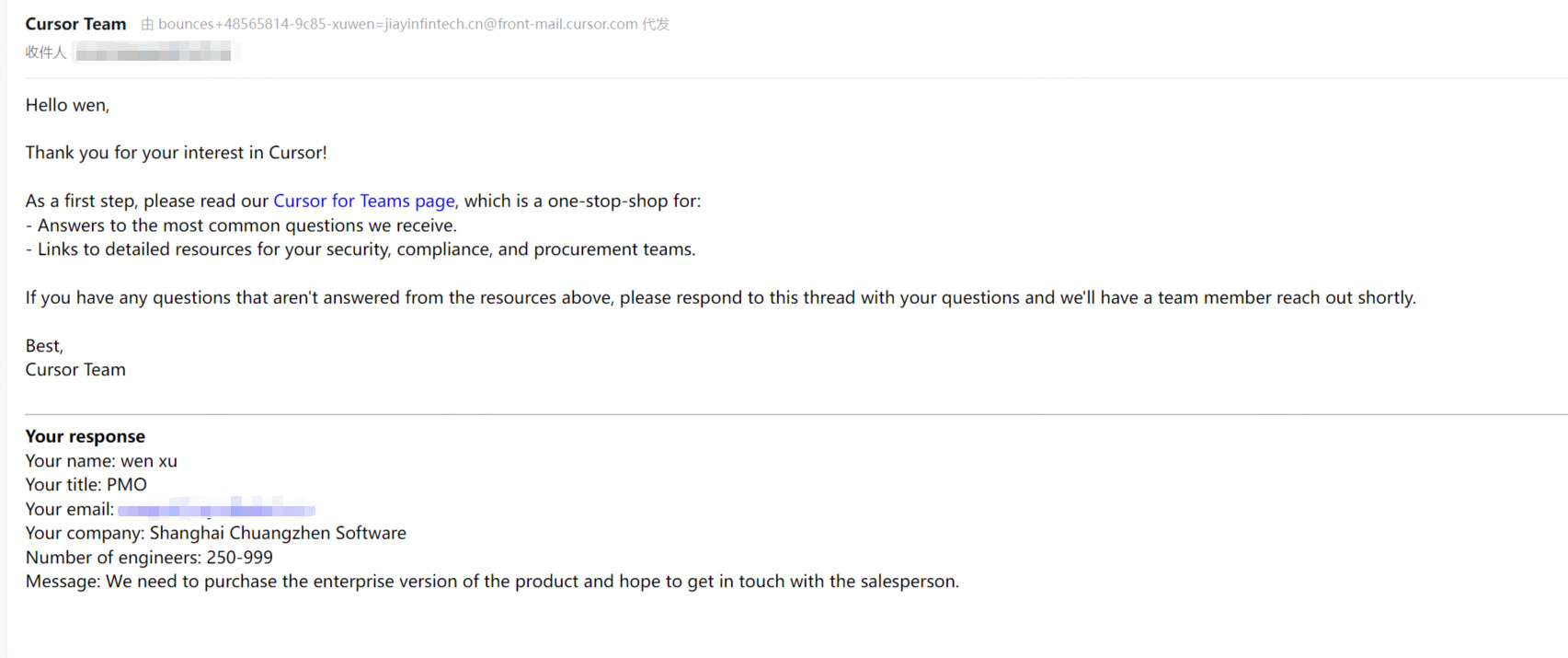Click the 'Hello wen,' greeting line
This screenshot has height=658, width=1568.
coord(67,106)
